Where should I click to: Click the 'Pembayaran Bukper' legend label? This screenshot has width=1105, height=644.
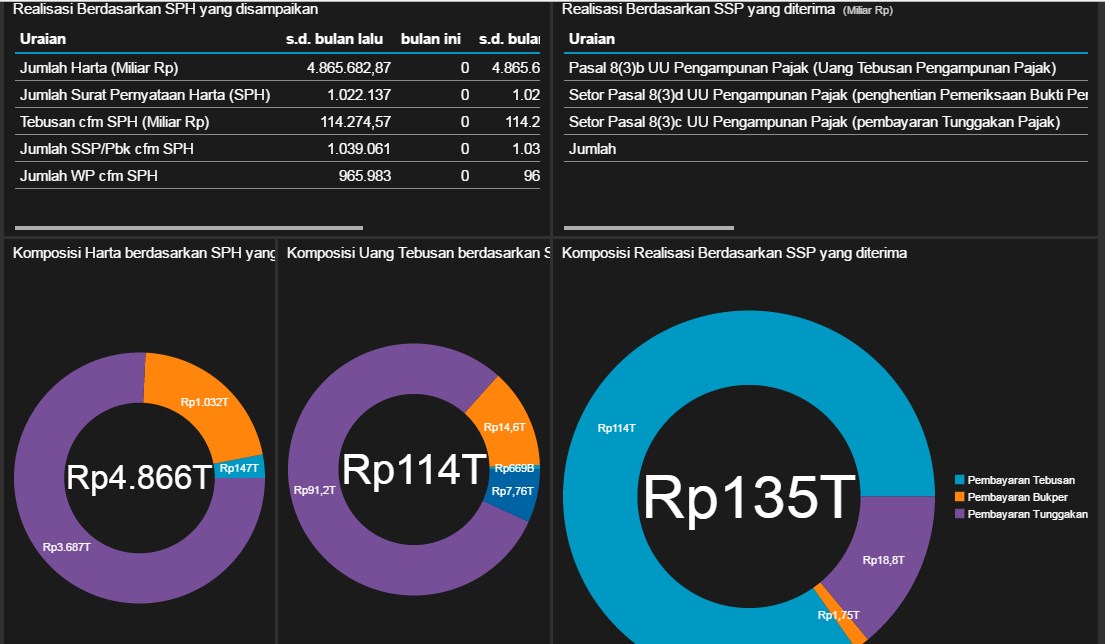click(x=1018, y=497)
